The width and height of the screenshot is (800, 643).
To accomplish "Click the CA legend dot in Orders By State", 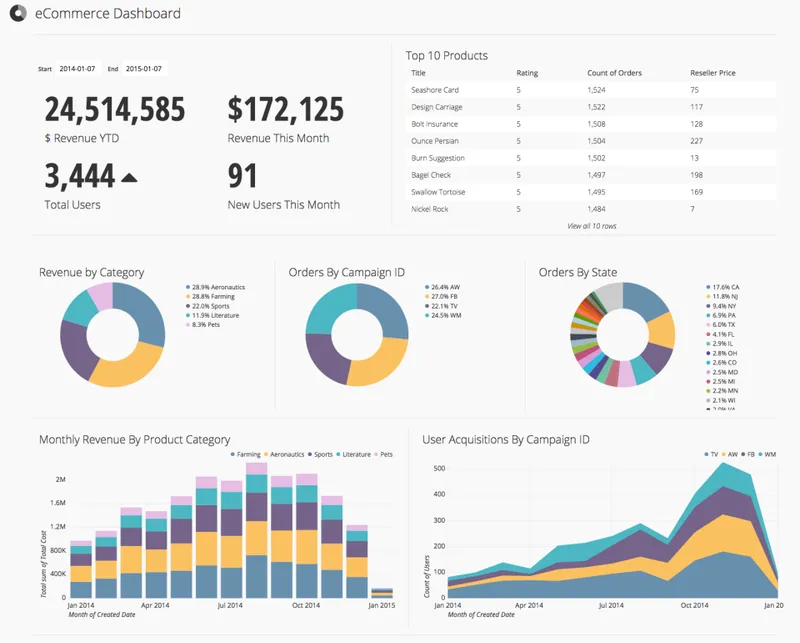I will click(708, 287).
